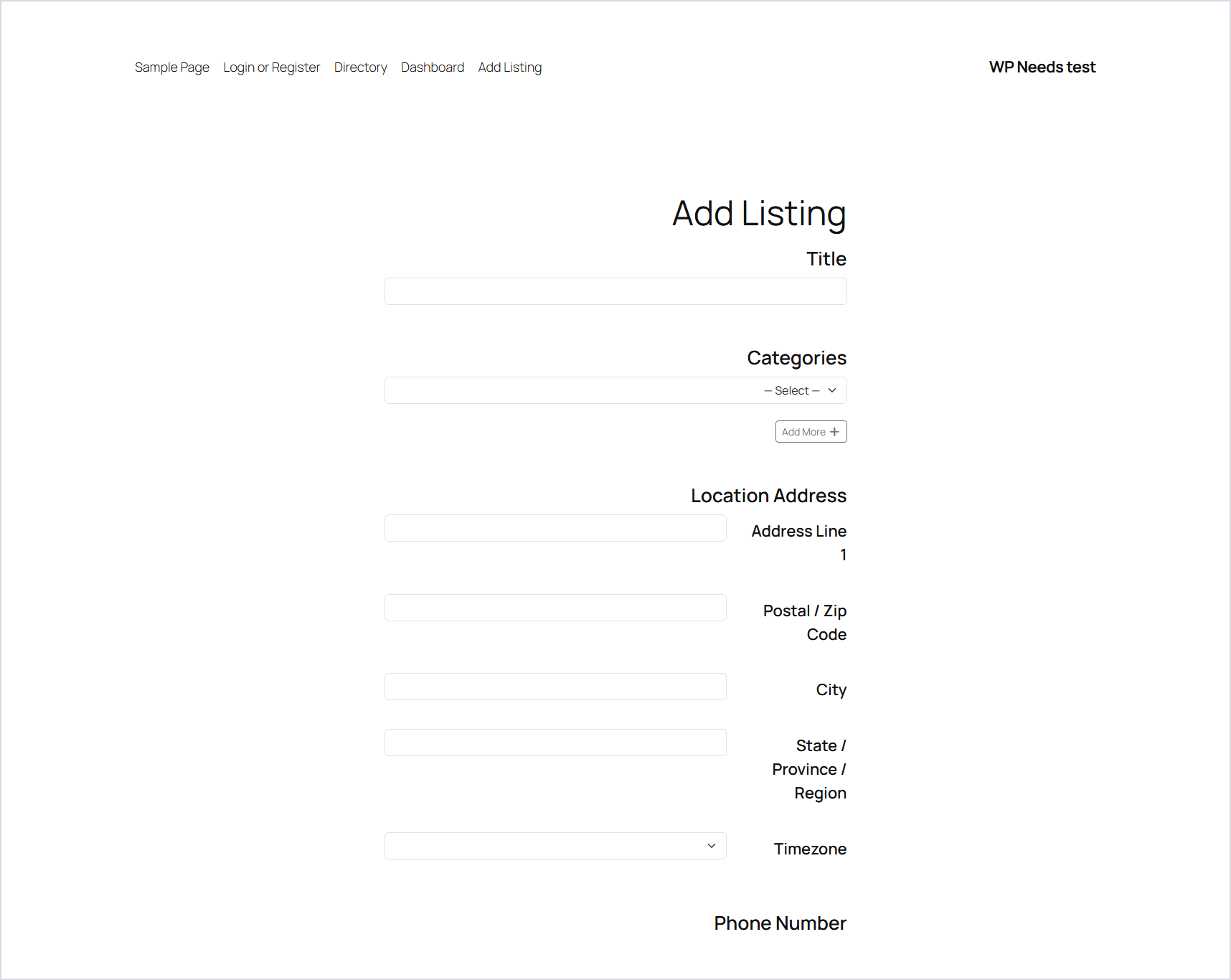The width and height of the screenshot is (1231, 980).
Task: Expand the Timezone dropdown
Action: click(555, 846)
